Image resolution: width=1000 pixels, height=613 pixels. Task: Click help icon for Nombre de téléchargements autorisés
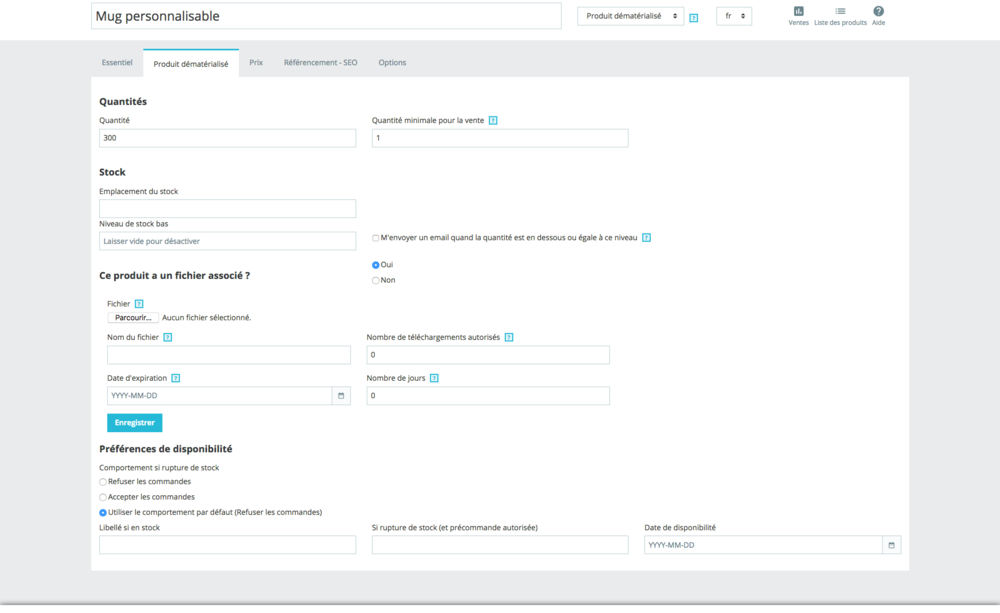509,337
